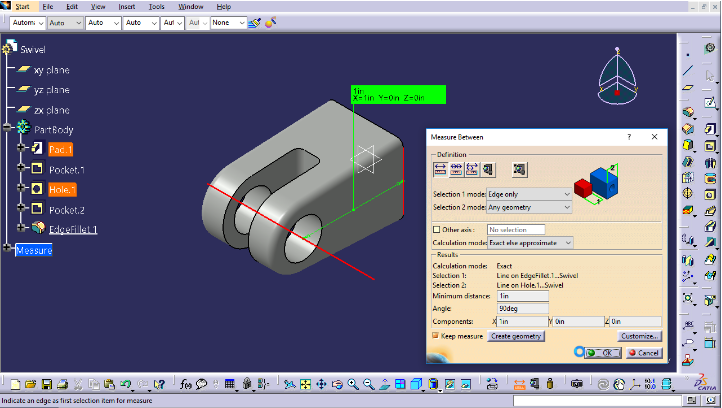This screenshot has height=408, width=722.
Task: Enable the Other axis checkbox
Action: [435, 229]
